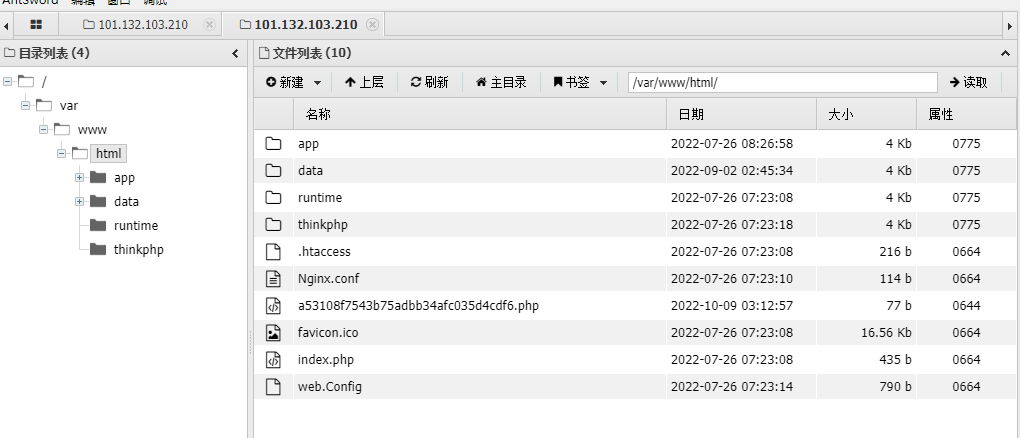Select the data file name
The width and height of the screenshot is (1020, 438).
(310, 171)
